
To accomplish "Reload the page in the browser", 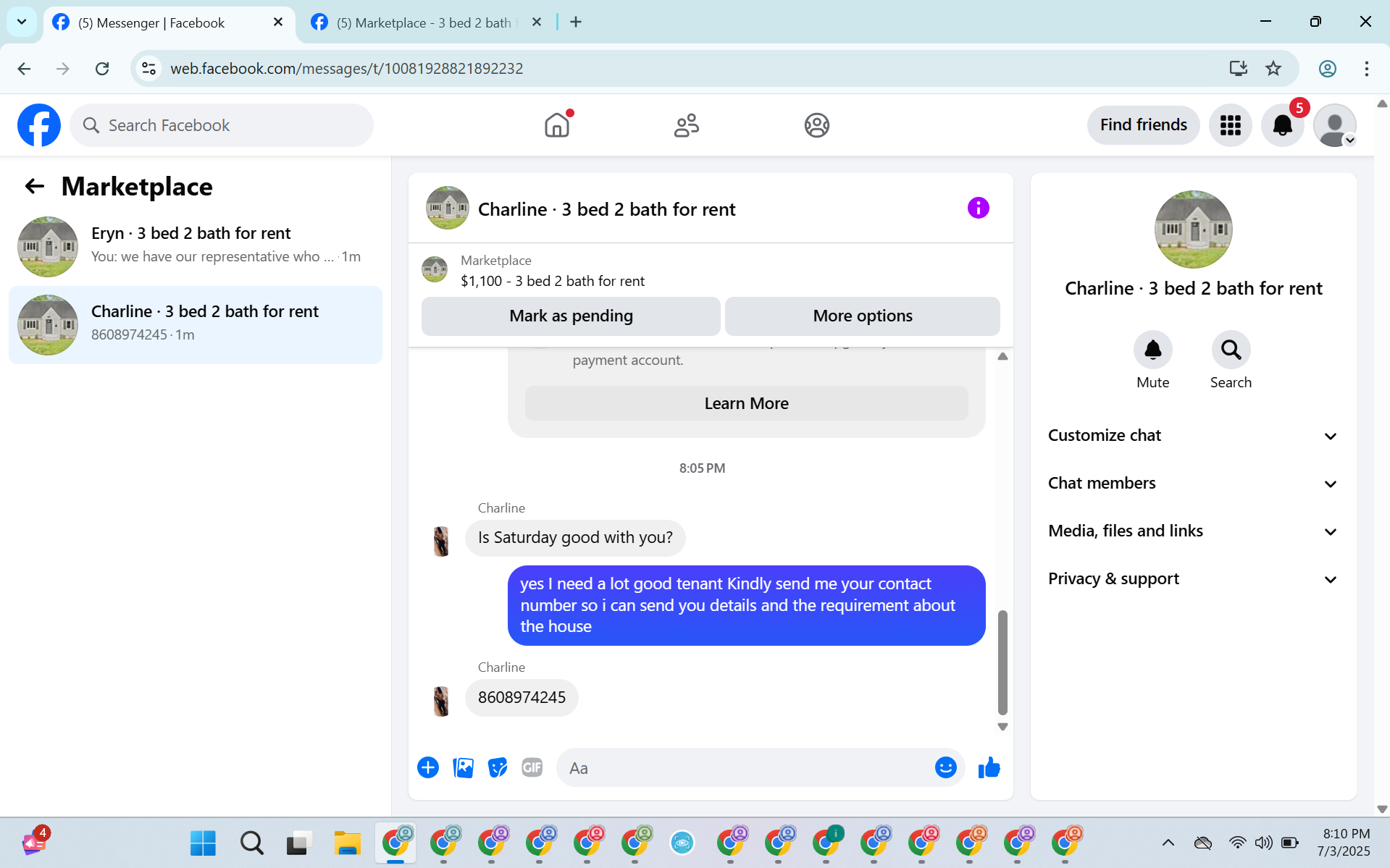I will tap(102, 69).
